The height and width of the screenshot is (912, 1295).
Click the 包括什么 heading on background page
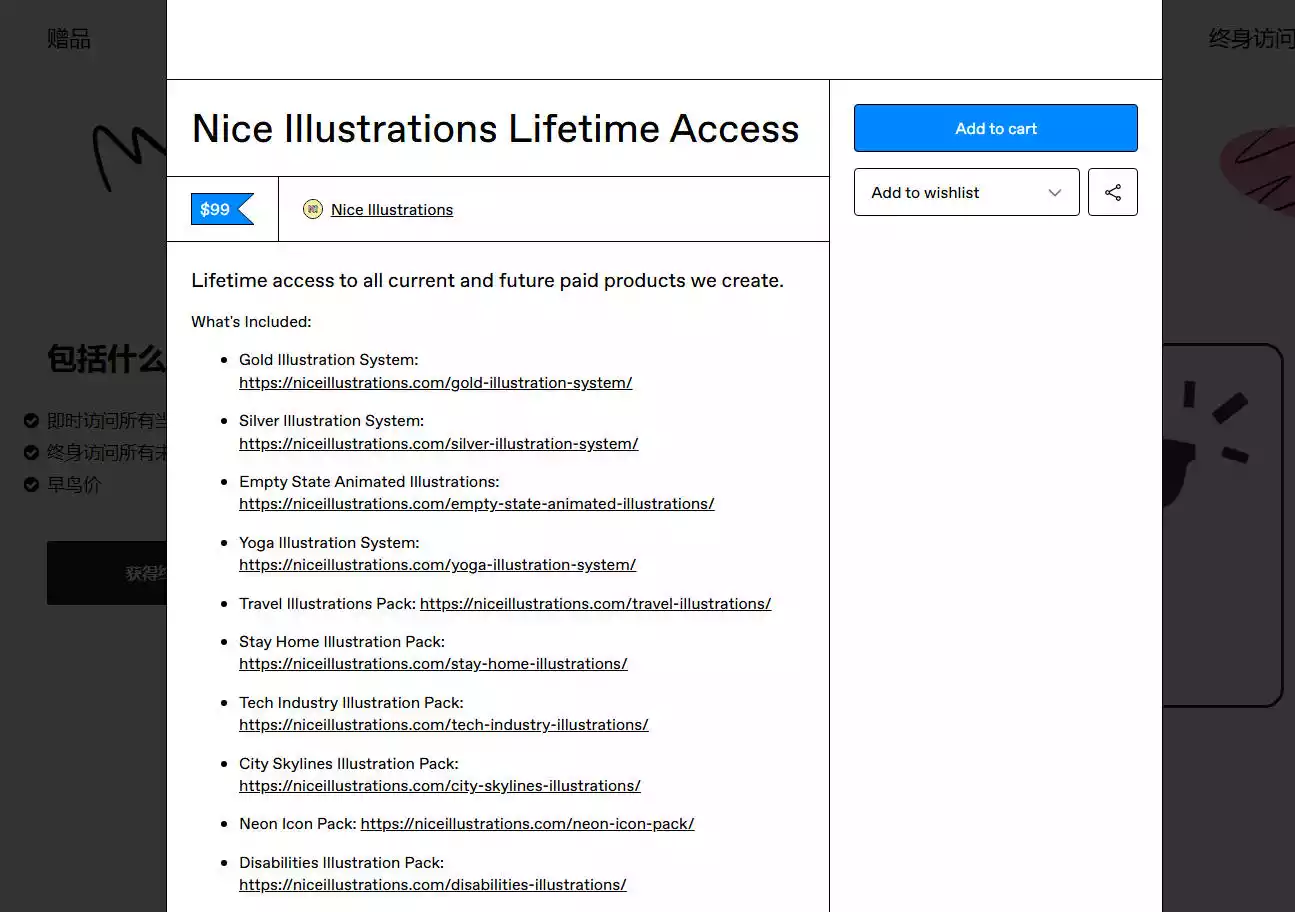tap(106, 358)
